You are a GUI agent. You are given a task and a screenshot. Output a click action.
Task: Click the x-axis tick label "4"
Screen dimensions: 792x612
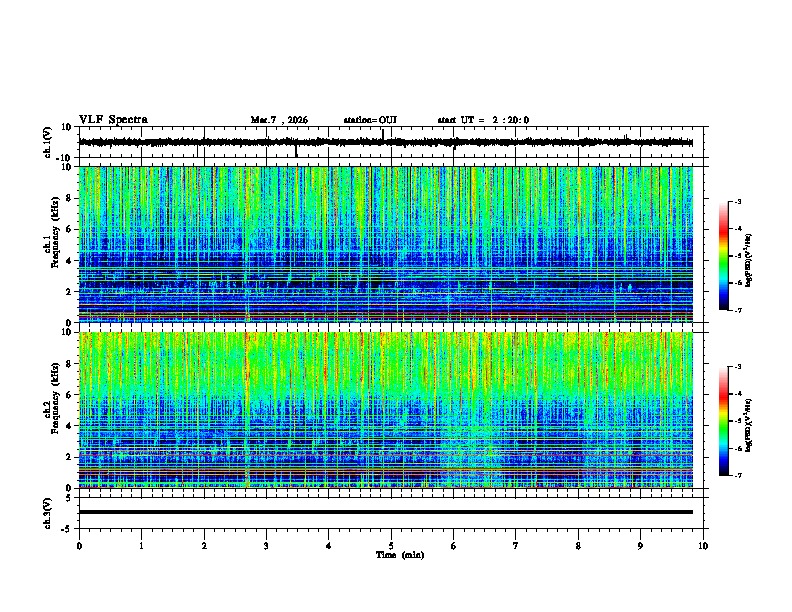(329, 546)
